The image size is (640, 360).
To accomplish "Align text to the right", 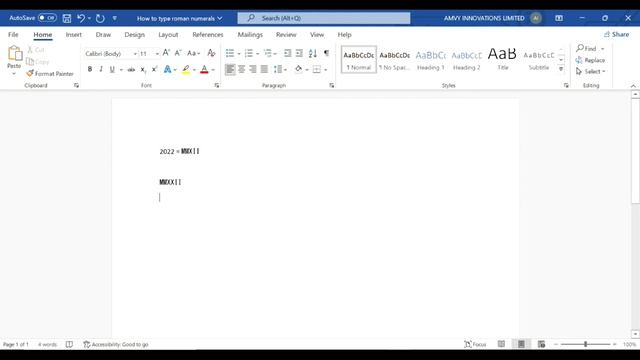I will coord(253,69).
